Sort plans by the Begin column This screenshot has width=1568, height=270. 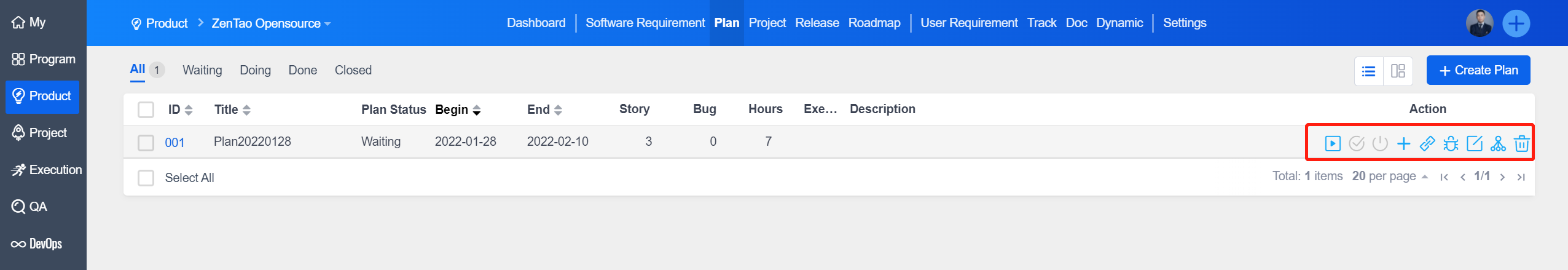coord(458,109)
